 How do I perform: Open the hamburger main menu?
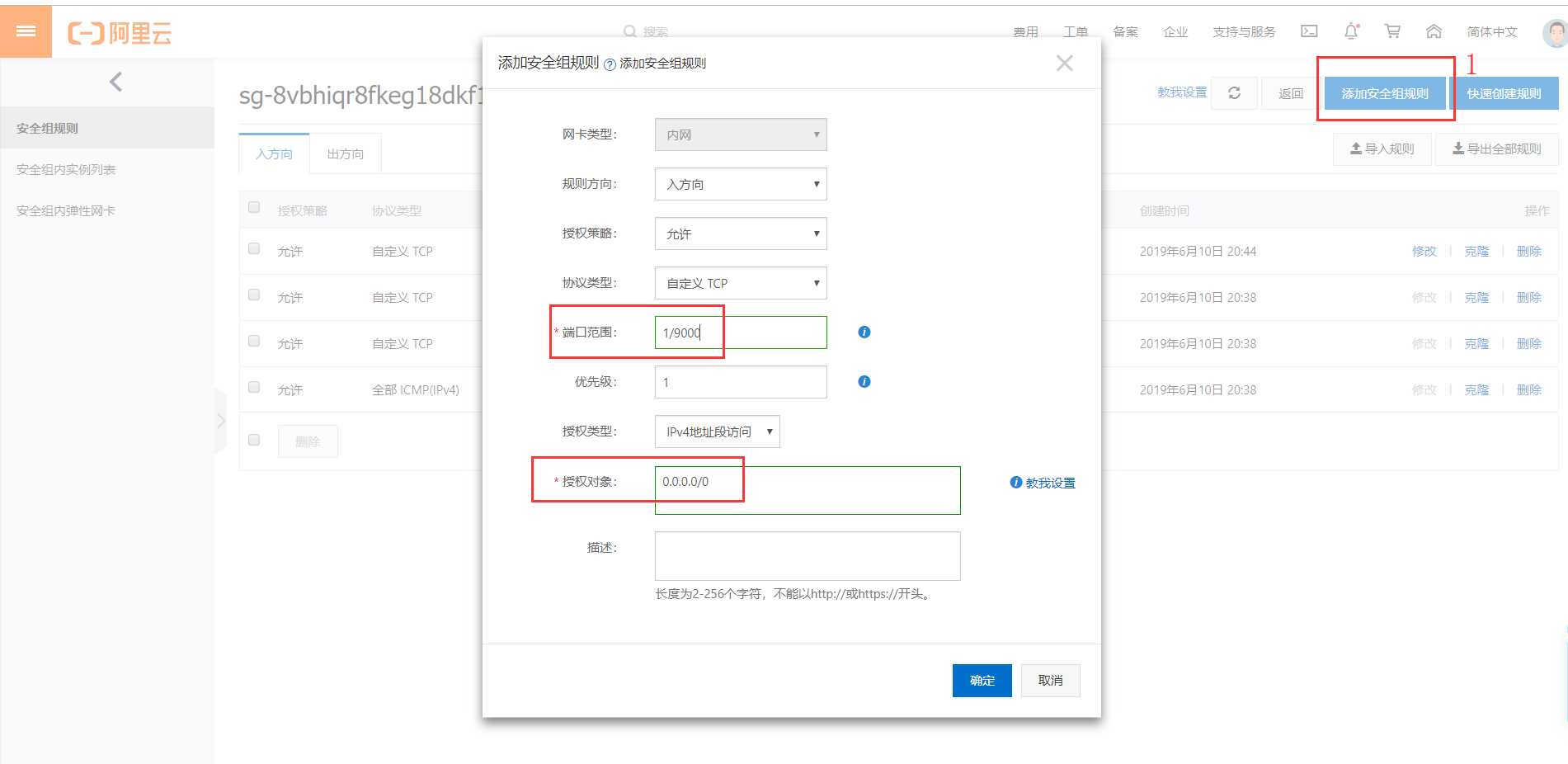click(26, 31)
